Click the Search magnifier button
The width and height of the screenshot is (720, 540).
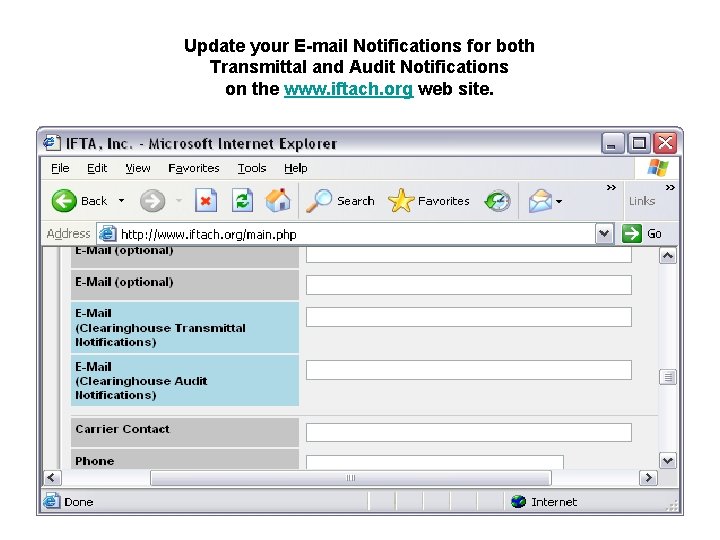pos(340,201)
